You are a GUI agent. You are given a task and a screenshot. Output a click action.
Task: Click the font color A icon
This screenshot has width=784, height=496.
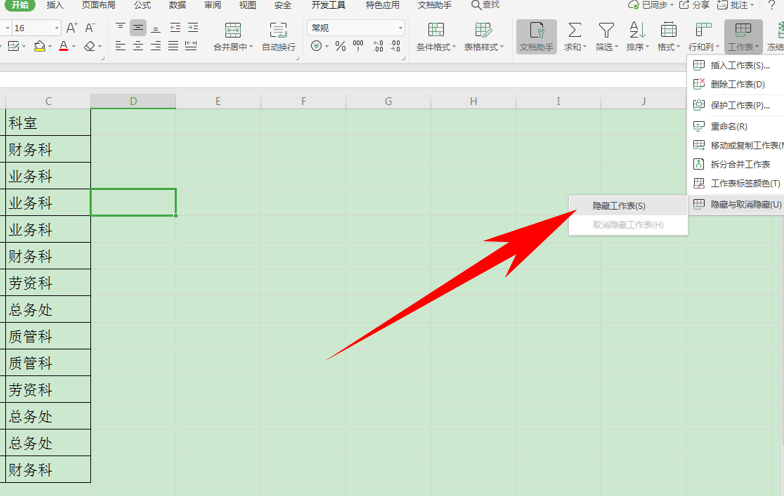click(x=64, y=46)
